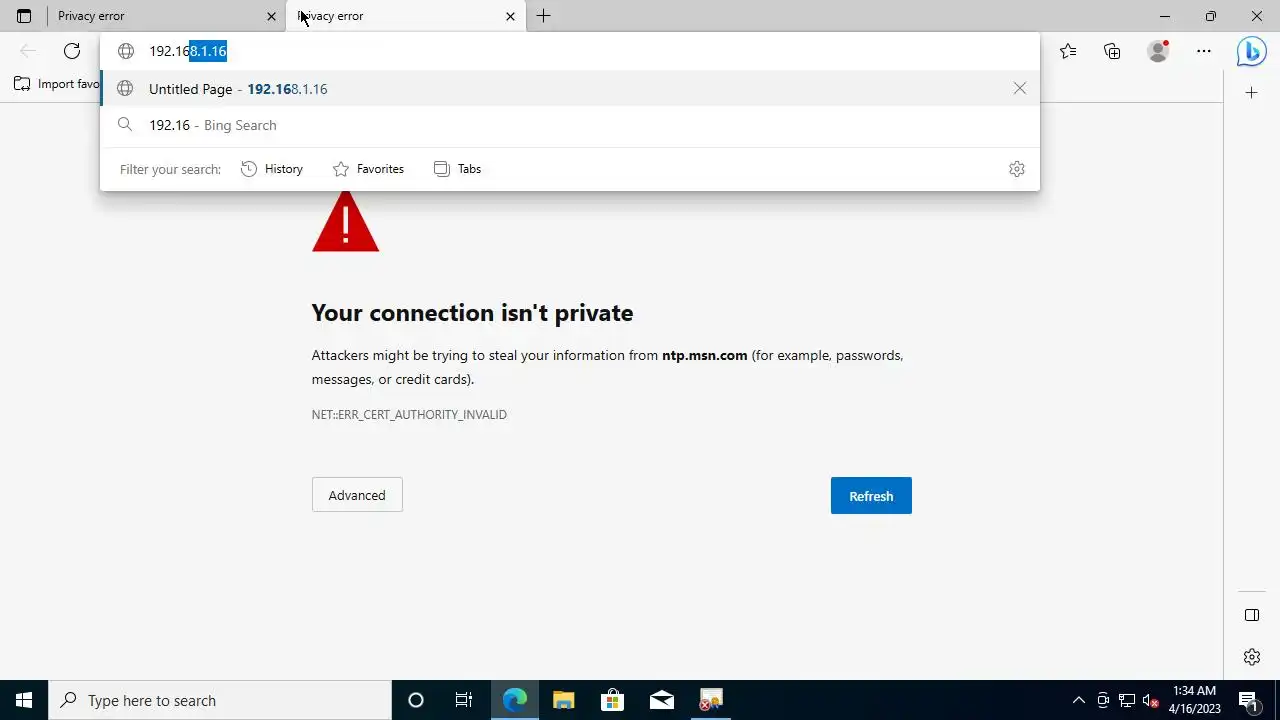Open the Collections toolbar icon
Image resolution: width=1280 pixels, height=720 pixels.
click(x=1112, y=51)
